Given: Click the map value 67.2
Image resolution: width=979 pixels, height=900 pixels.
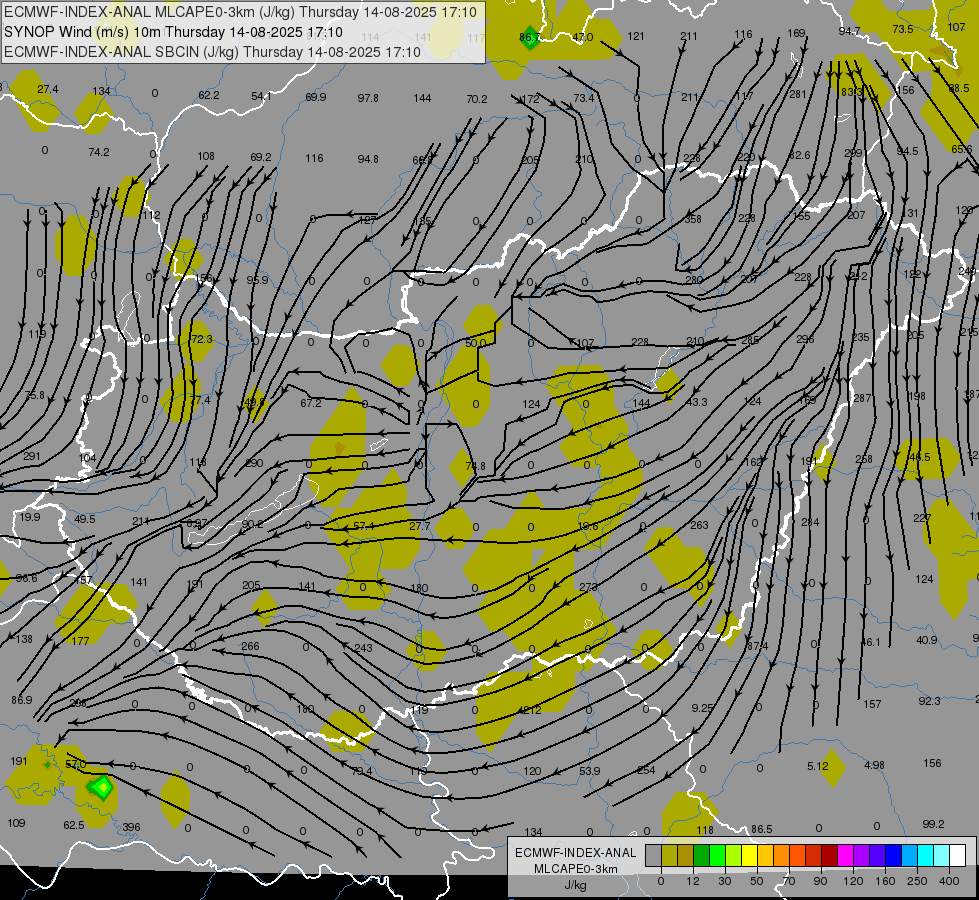Looking at the screenshot, I should point(310,403).
